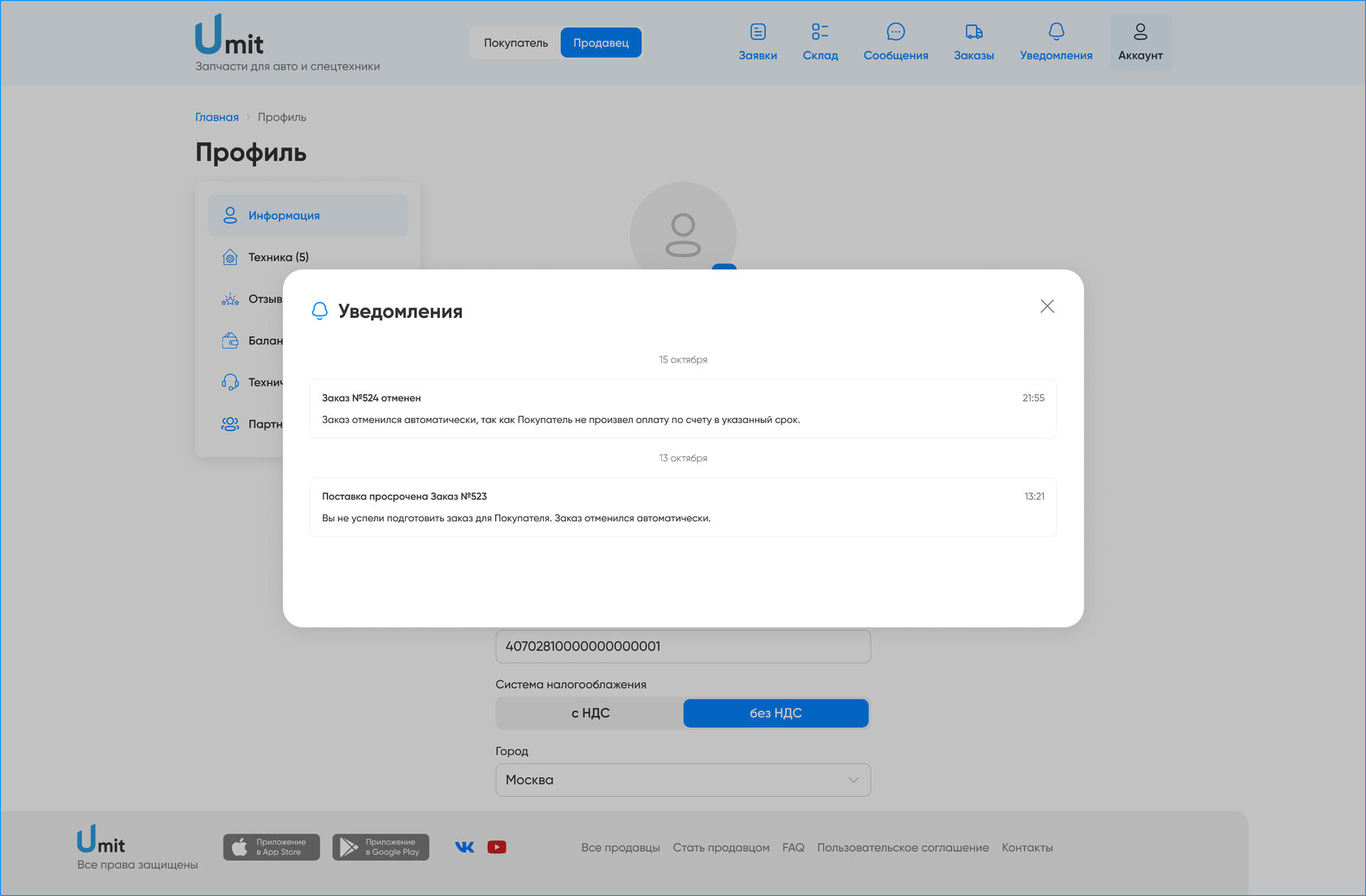
Task: Click the 15 октября date label
Action: (683, 359)
